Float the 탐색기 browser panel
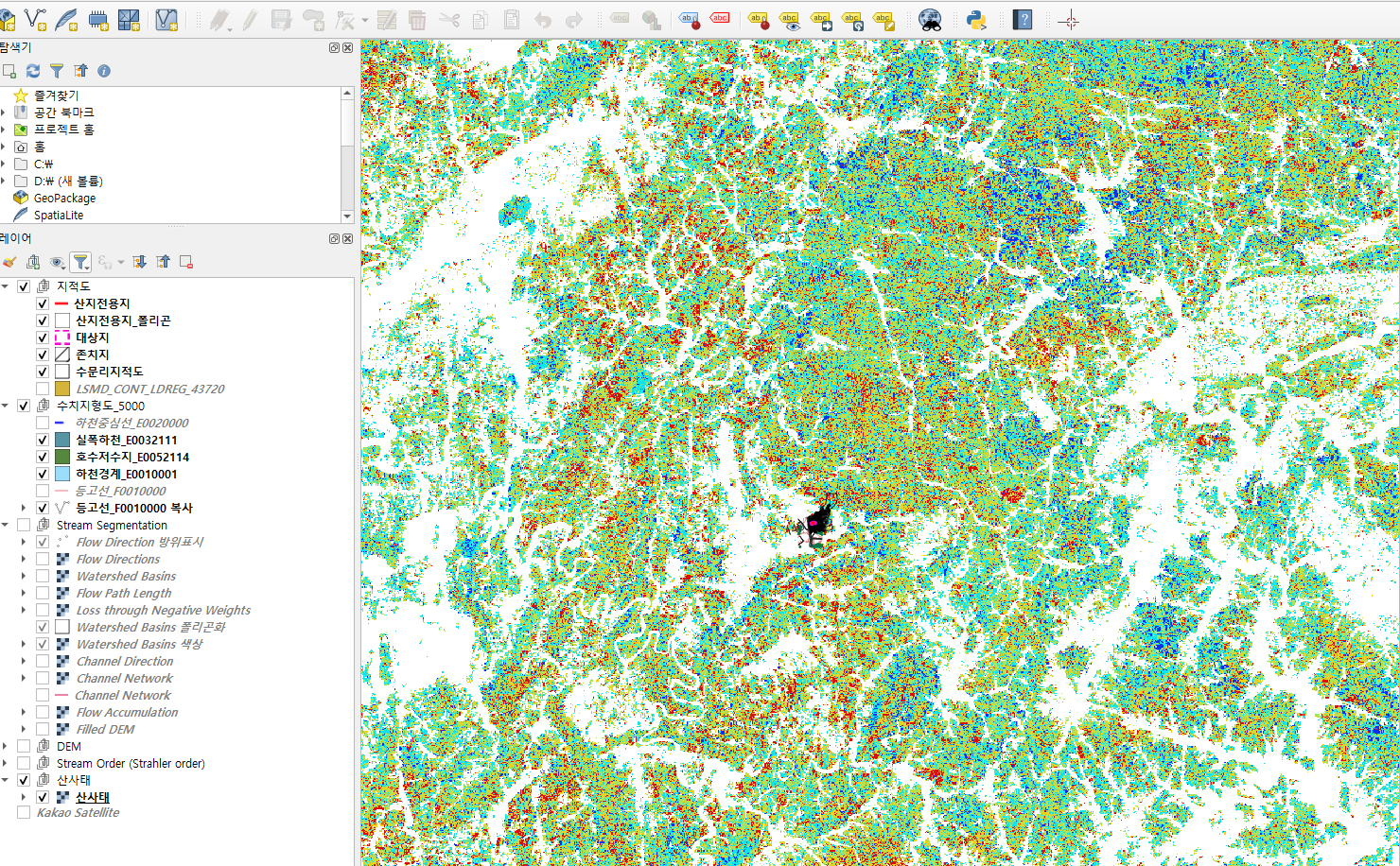 pyautogui.click(x=334, y=47)
